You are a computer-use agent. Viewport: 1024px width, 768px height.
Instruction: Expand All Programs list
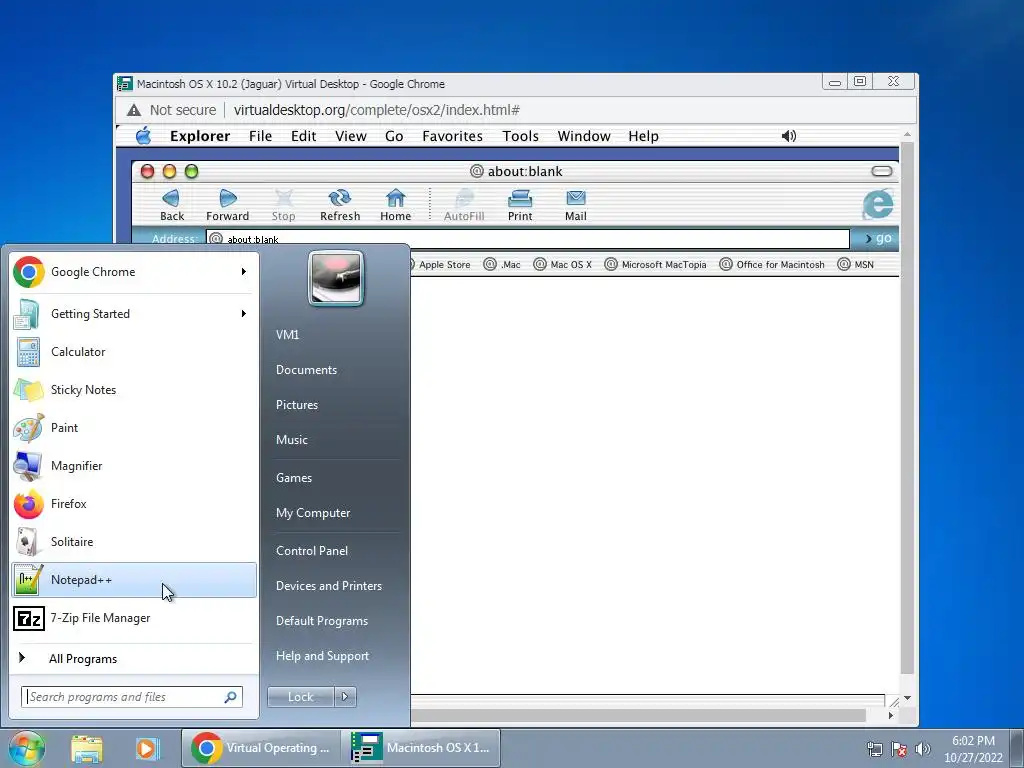(x=134, y=658)
